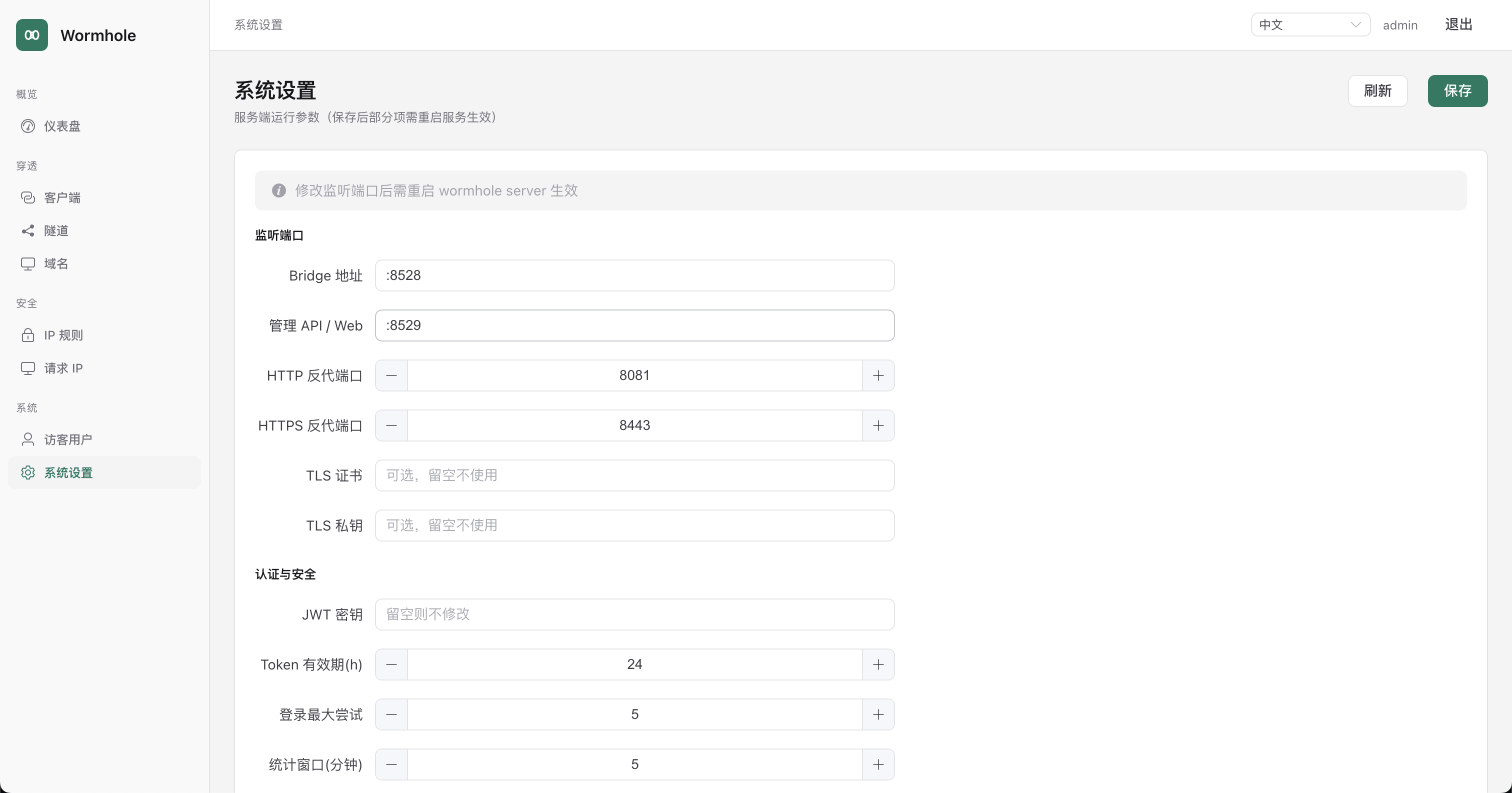Open the IP 规则 lock icon
Image resolution: width=1512 pixels, height=793 pixels.
click(27, 335)
